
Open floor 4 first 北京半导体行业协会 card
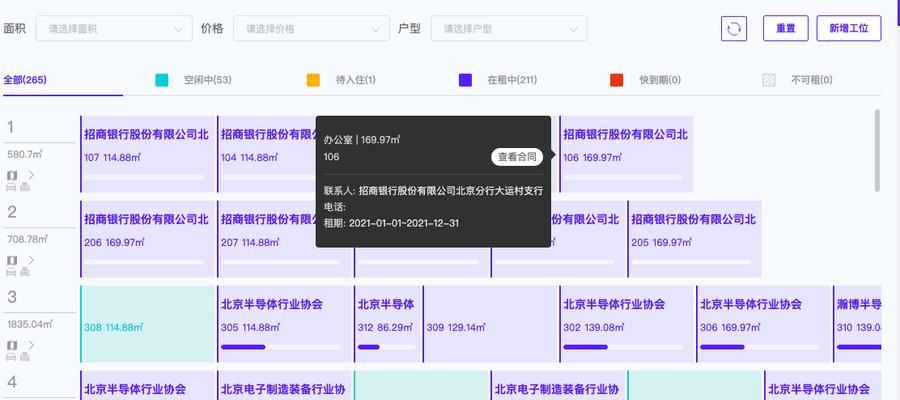pos(148,385)
